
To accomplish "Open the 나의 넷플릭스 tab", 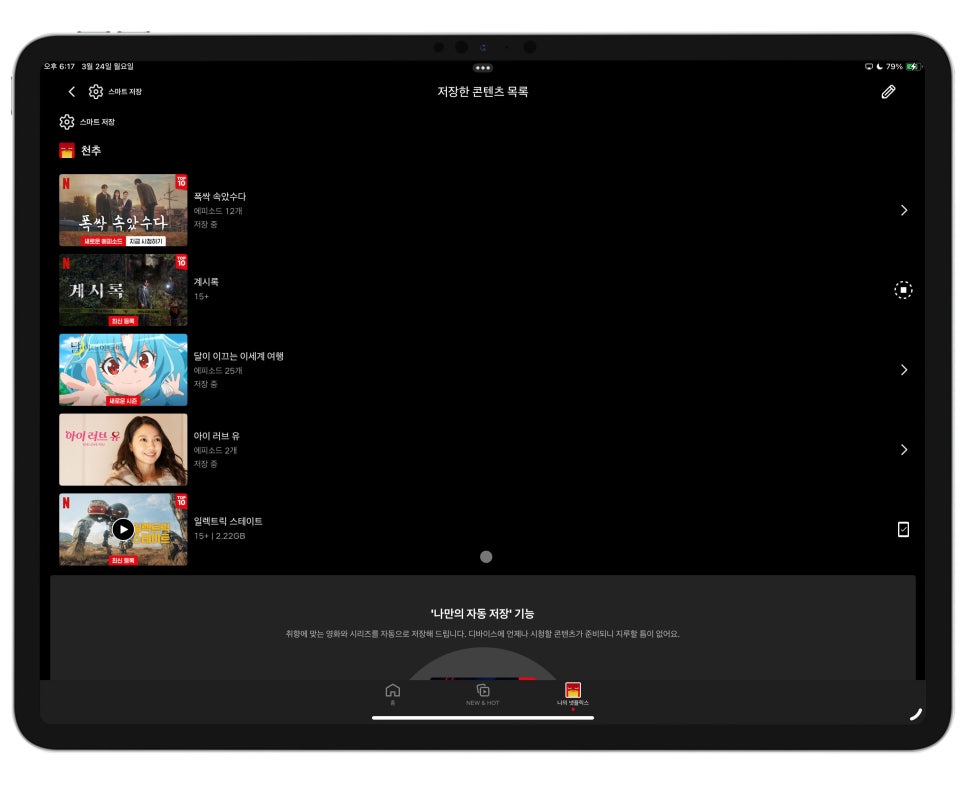I will click(573, 694).
